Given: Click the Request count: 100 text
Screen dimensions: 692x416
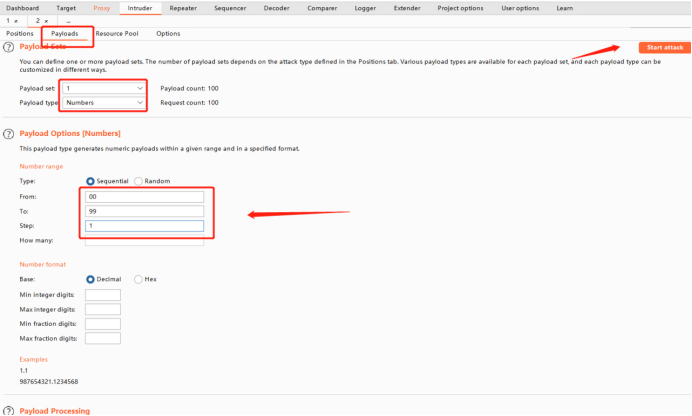Looking at the screenshot, I should [189, 103].
